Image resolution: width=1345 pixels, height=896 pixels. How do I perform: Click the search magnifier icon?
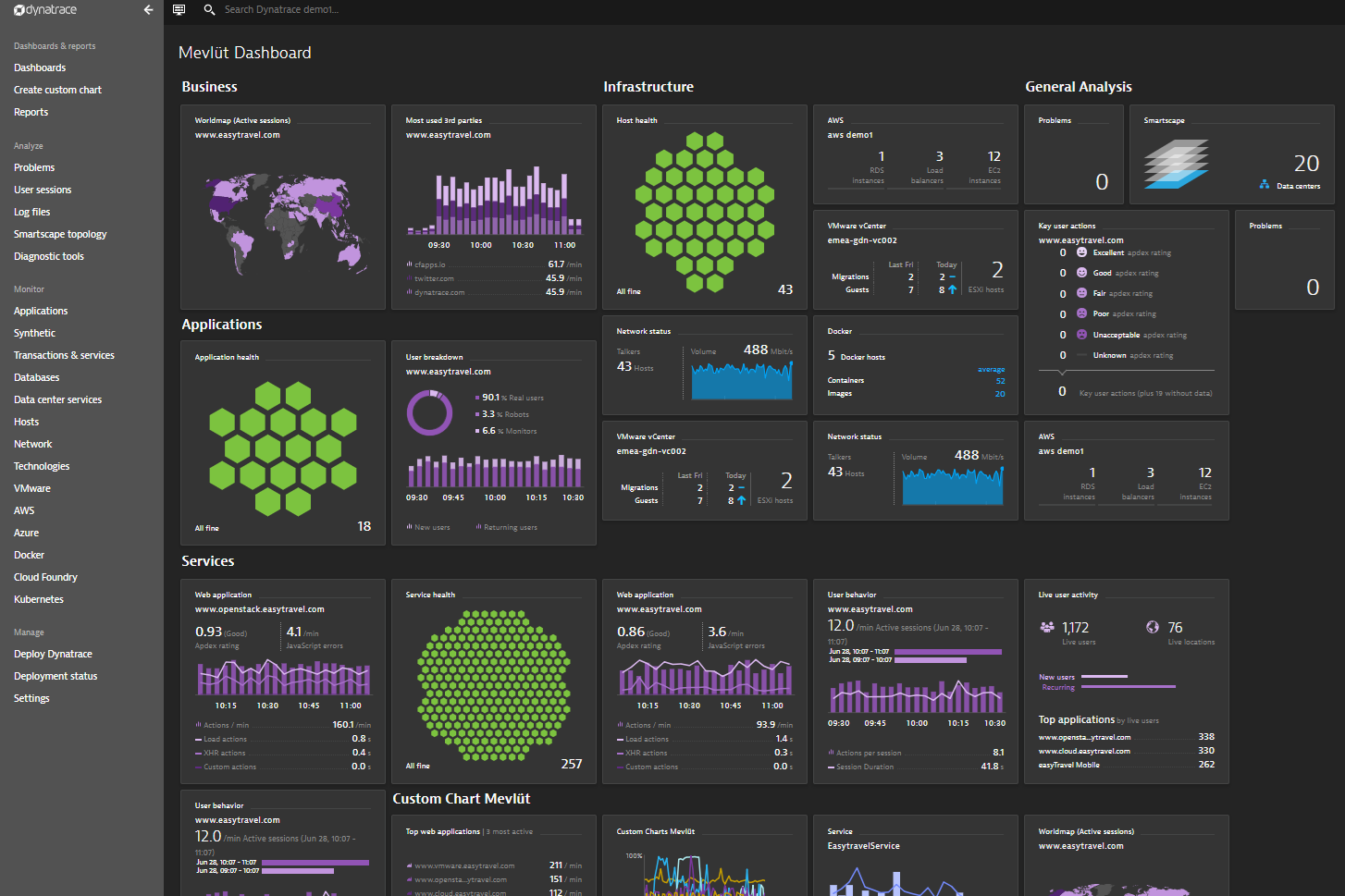point(209,10)
